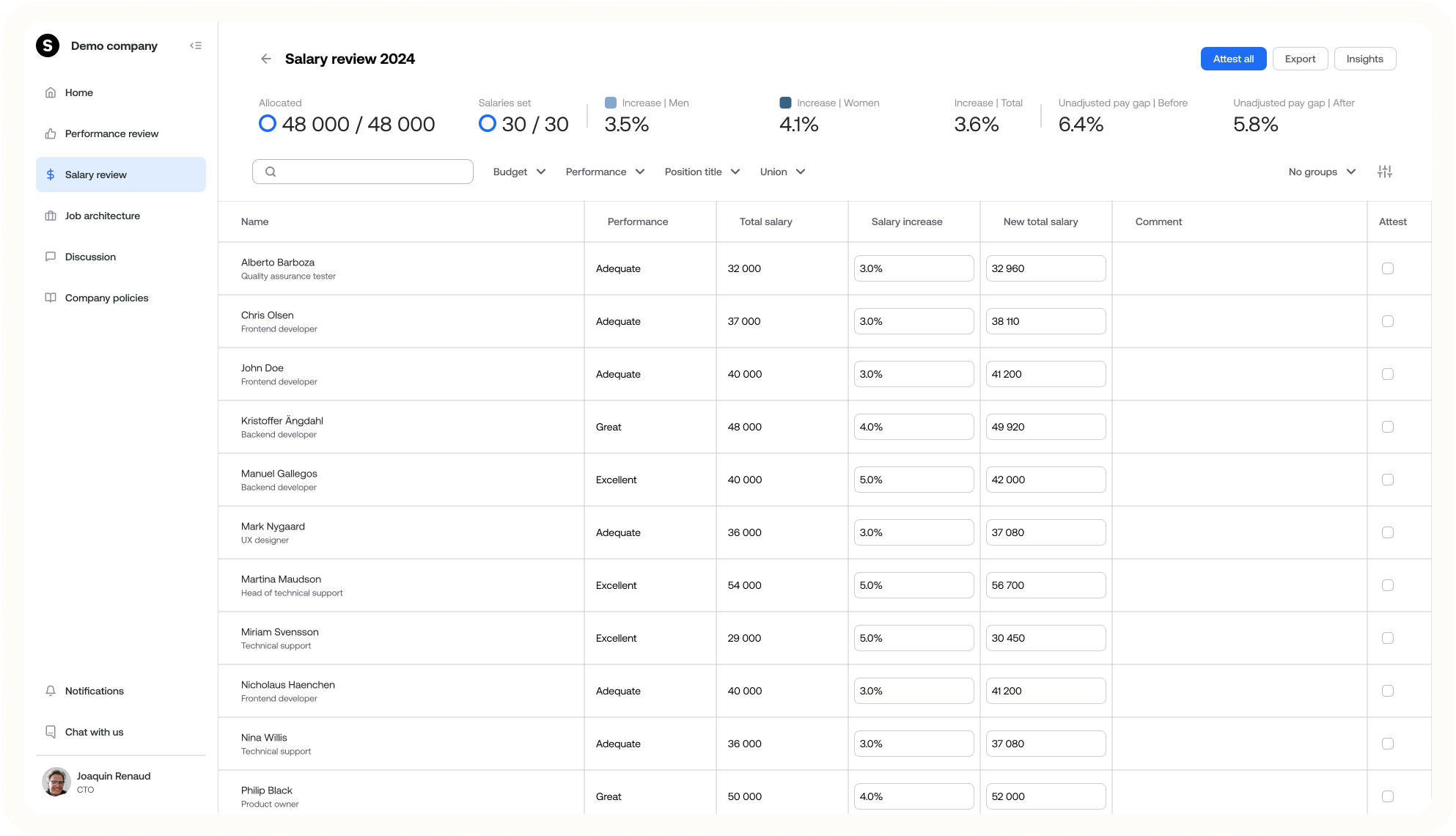Open the Position title filter dropdown
The height and width of the screenshot is (836, 1456).
pos(702,172)
